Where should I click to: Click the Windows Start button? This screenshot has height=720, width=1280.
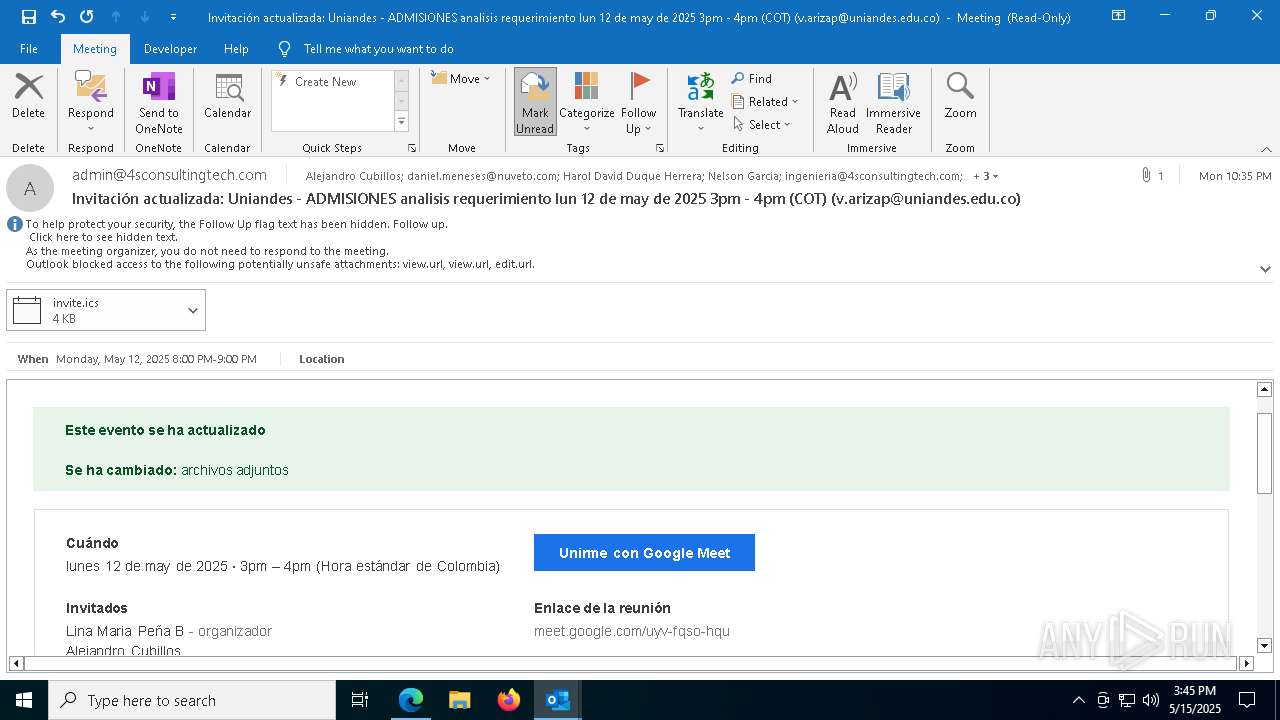coord(23,700)
